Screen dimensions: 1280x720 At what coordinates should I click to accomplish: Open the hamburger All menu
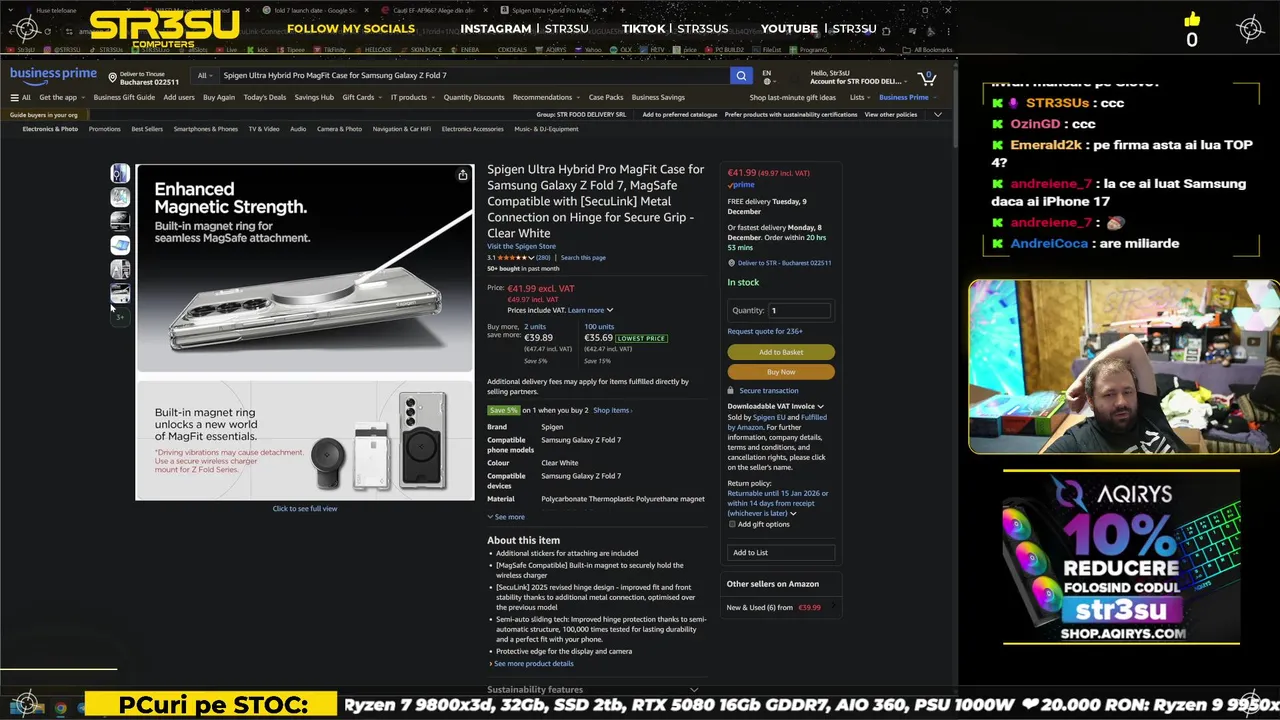point(20,97)
